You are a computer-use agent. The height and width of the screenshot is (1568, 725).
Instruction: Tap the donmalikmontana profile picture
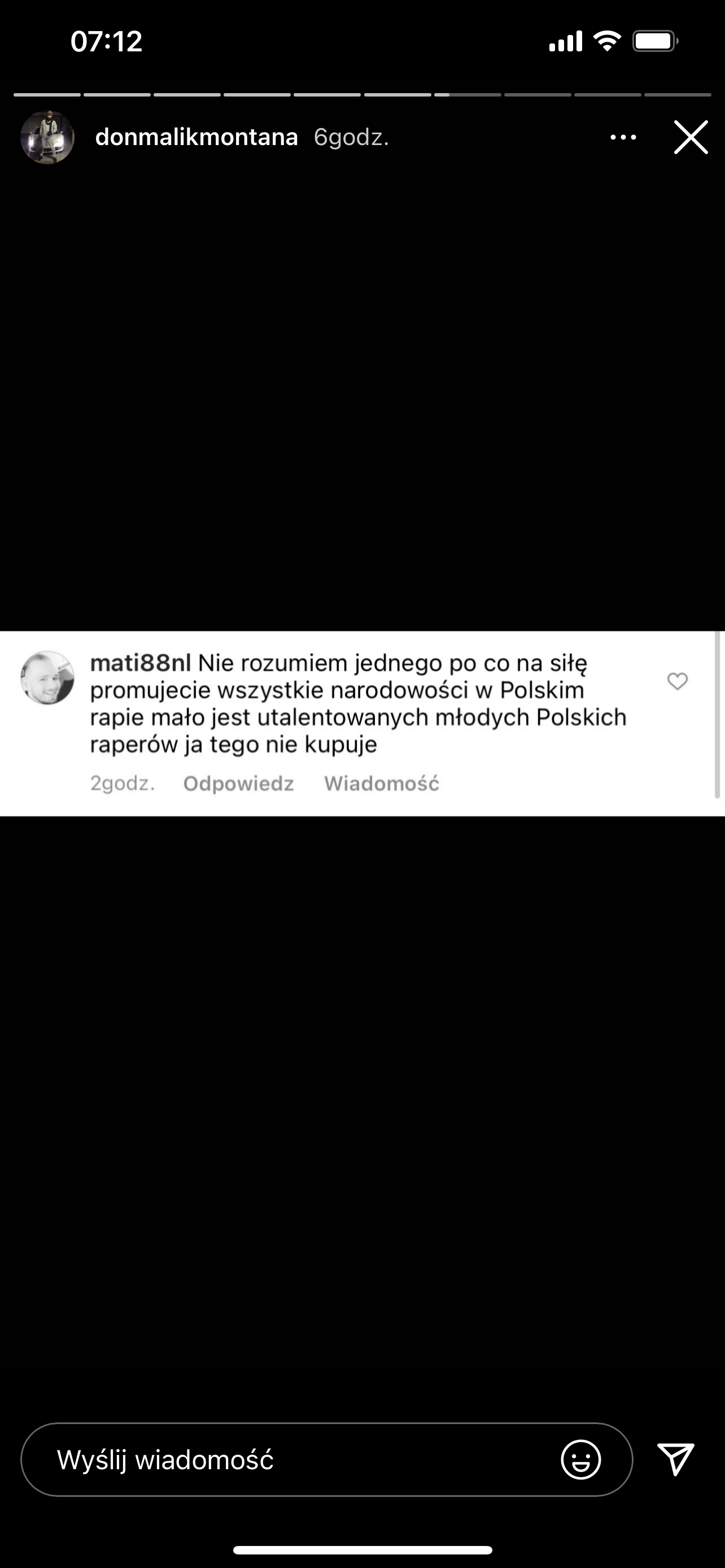pyautogui.click(x=47, y=137)
